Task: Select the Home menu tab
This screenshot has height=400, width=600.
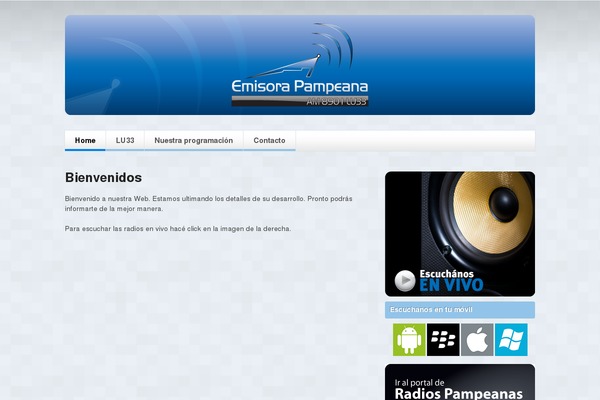Action: coord(85,140)
